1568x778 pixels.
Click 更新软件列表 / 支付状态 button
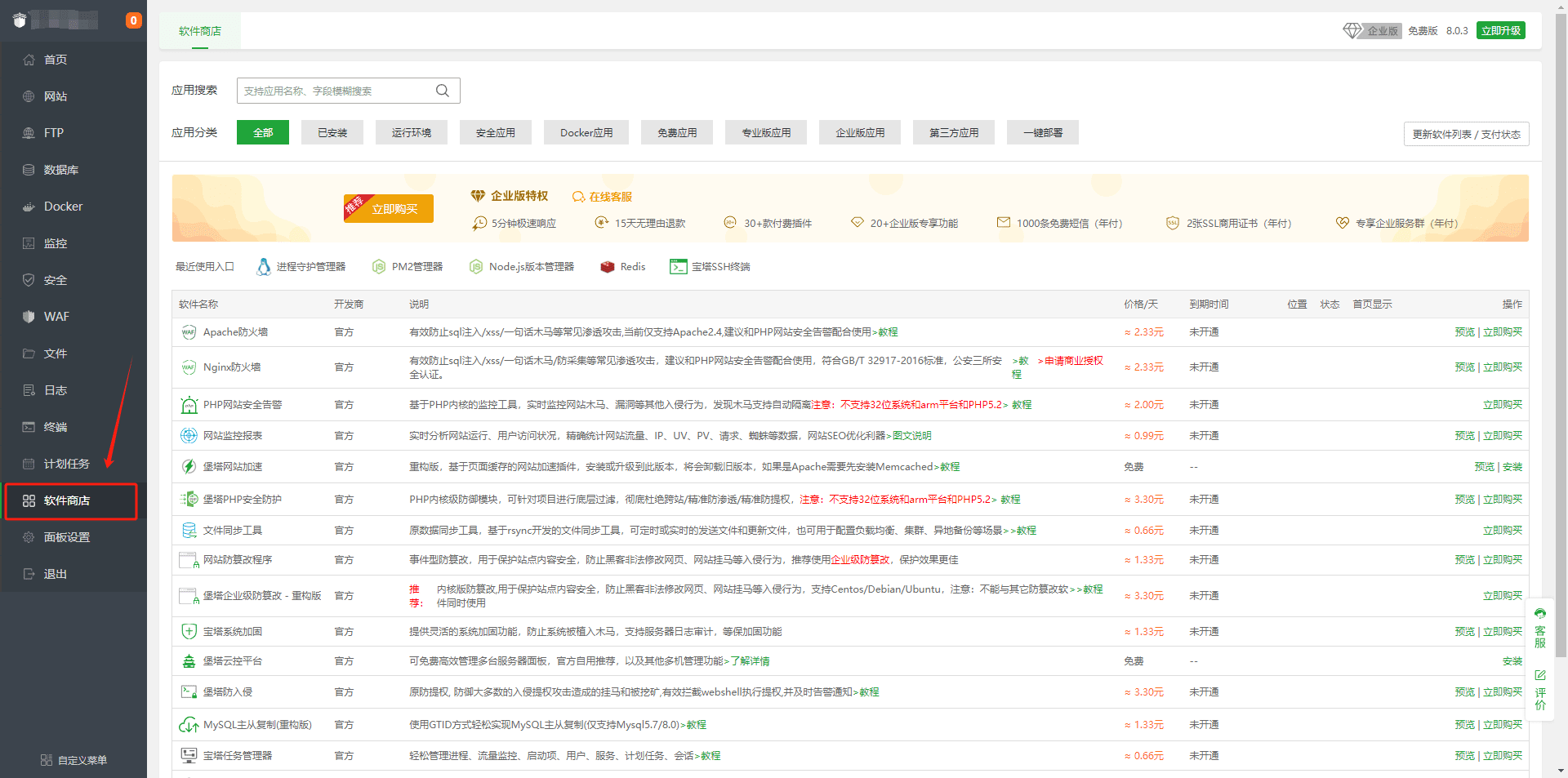tap(1466, 134)
